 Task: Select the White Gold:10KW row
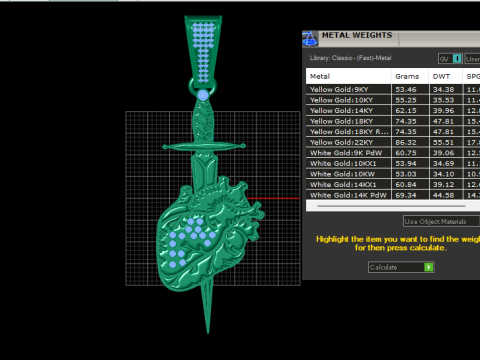point(393,174)
